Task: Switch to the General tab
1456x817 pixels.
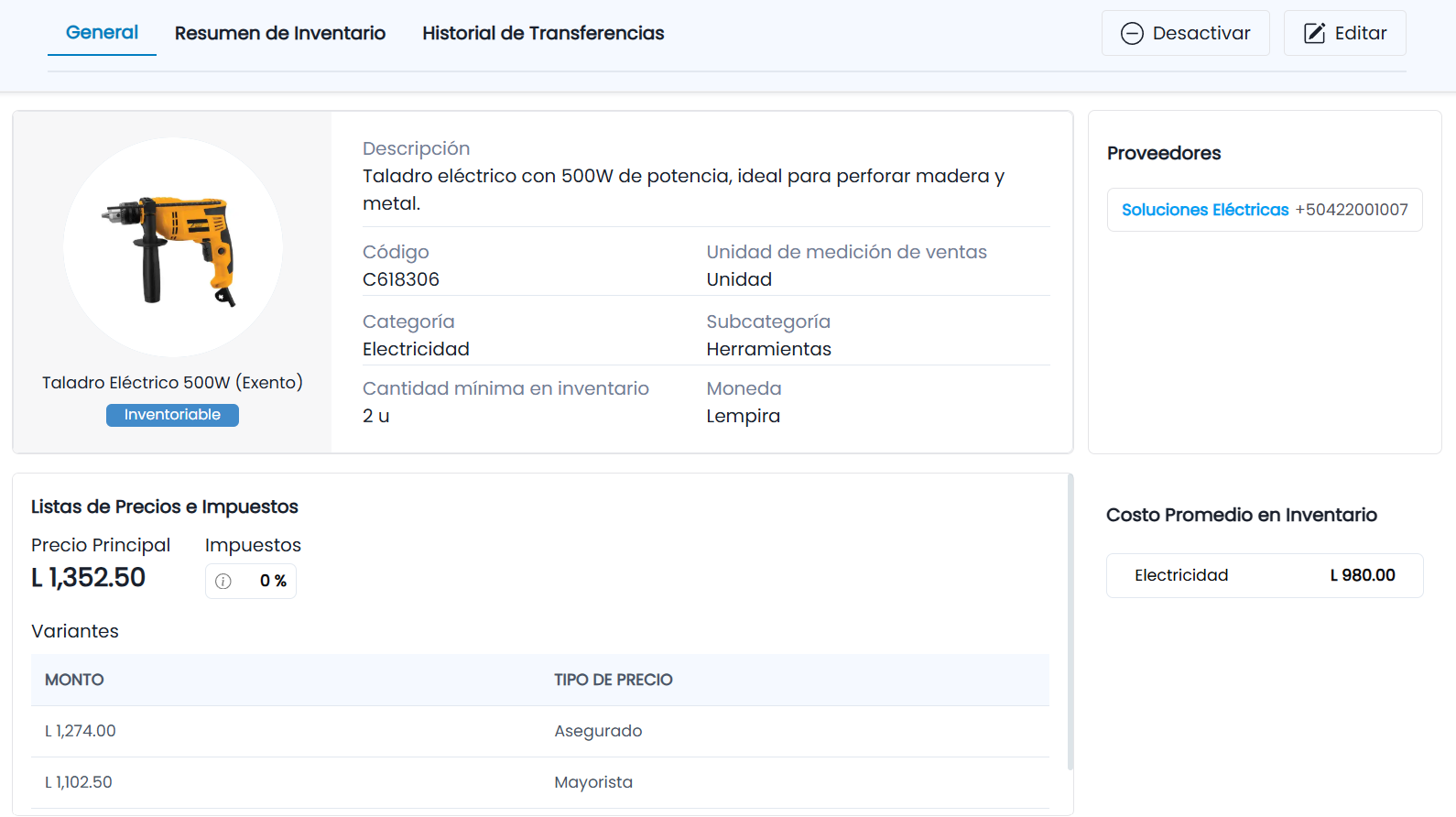Action: (102, 33)
